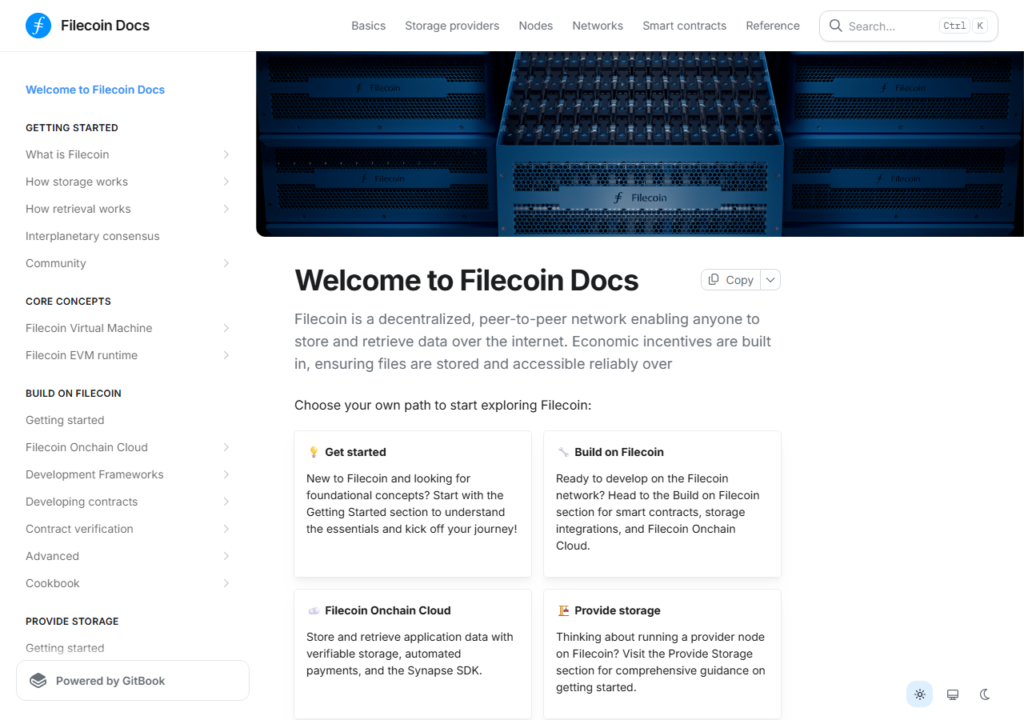Click the icon beside Provide storage title
The width and height of the screenshot is (1024, 720).
(x=563, y=610)
